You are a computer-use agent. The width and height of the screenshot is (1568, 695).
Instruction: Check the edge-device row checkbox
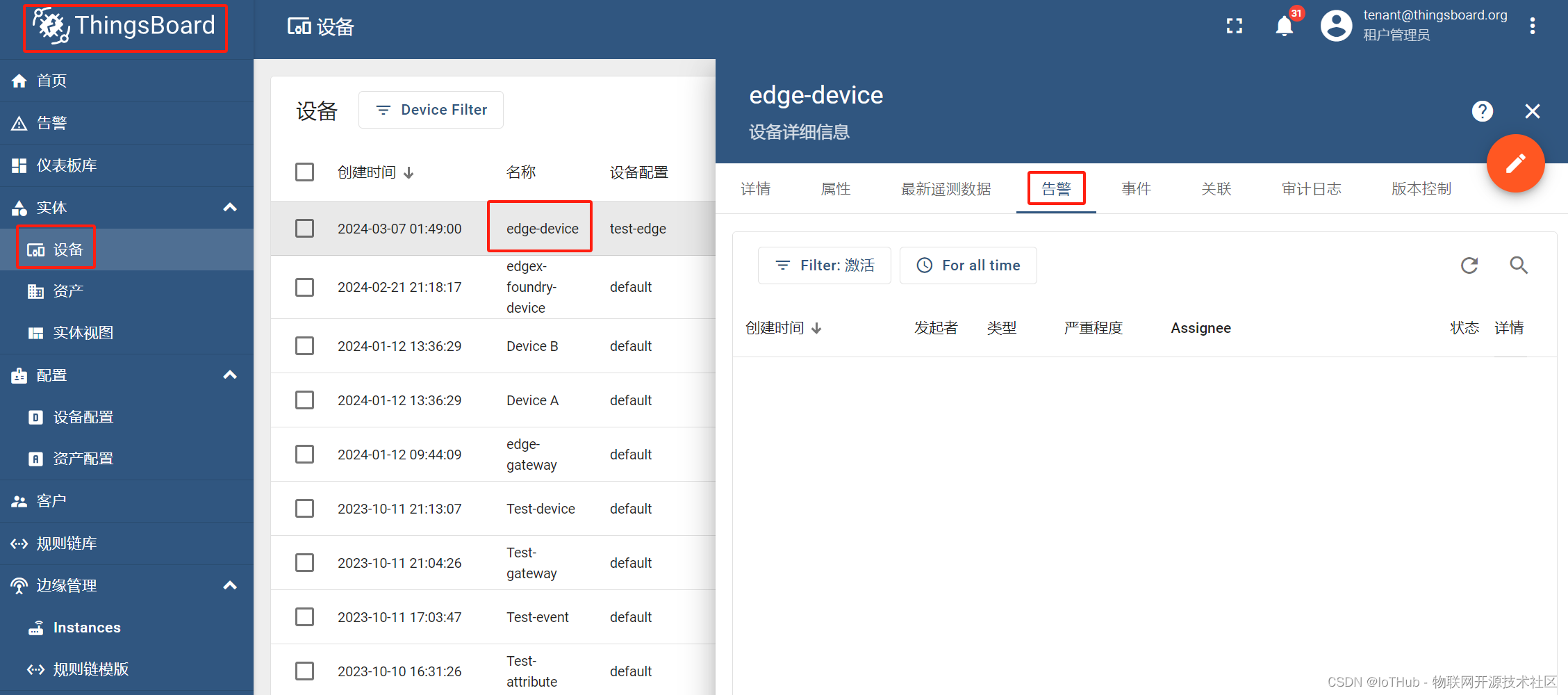click(304, 228)
